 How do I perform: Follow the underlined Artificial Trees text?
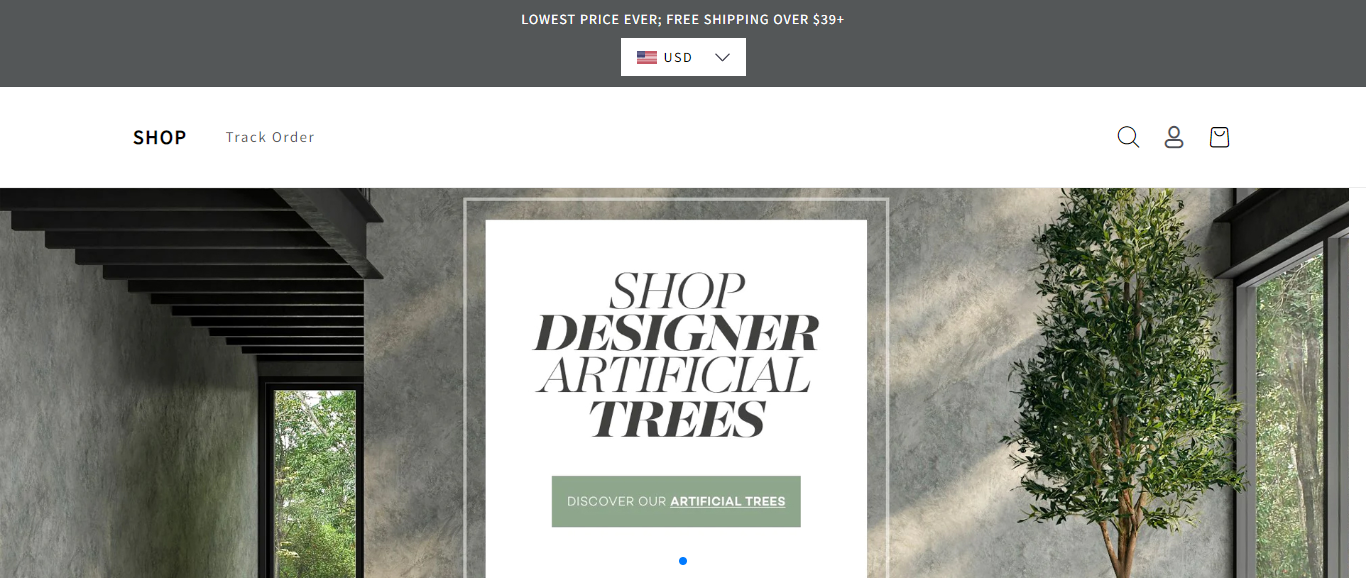(x=728, y=501)
